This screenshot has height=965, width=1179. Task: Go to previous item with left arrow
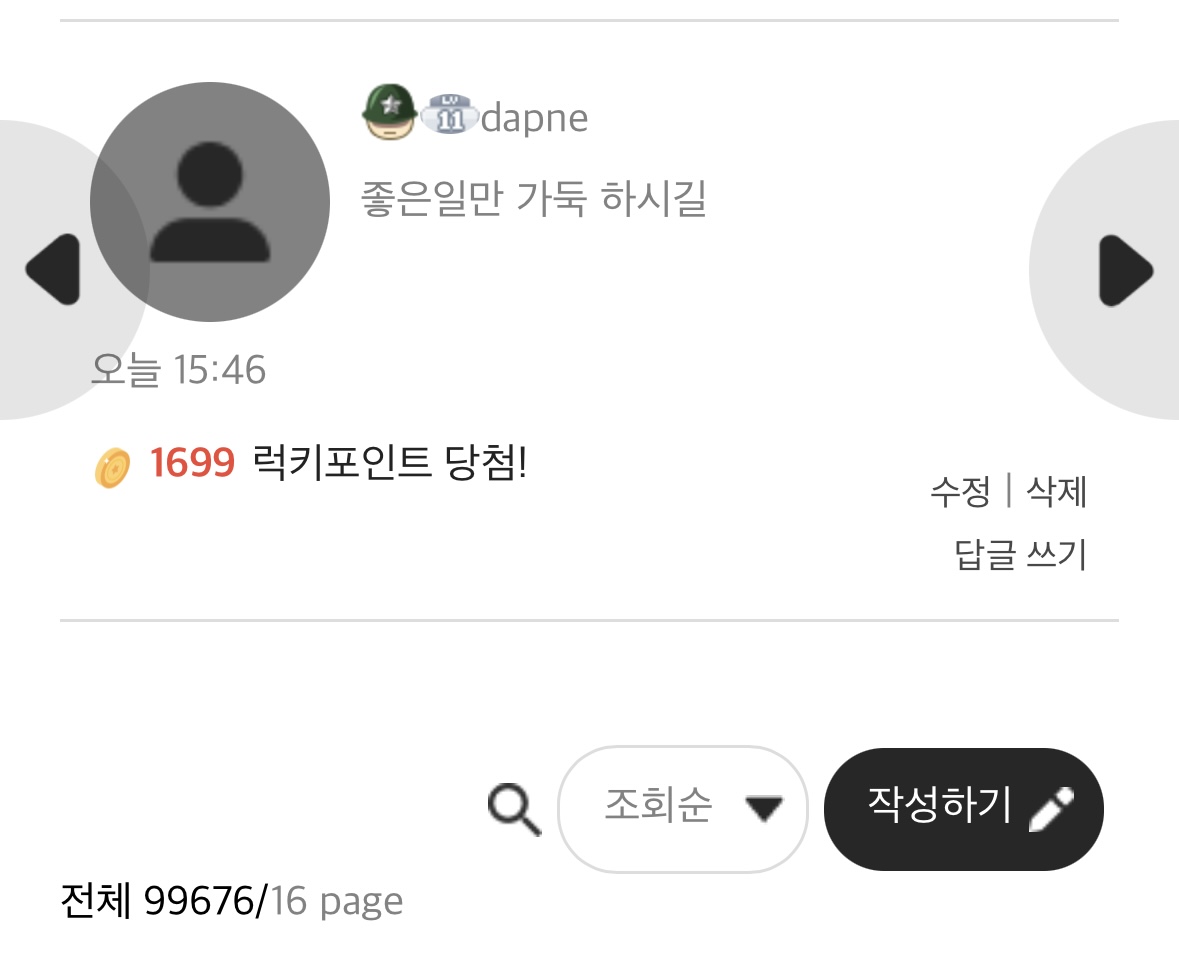(x=53, y=269)
